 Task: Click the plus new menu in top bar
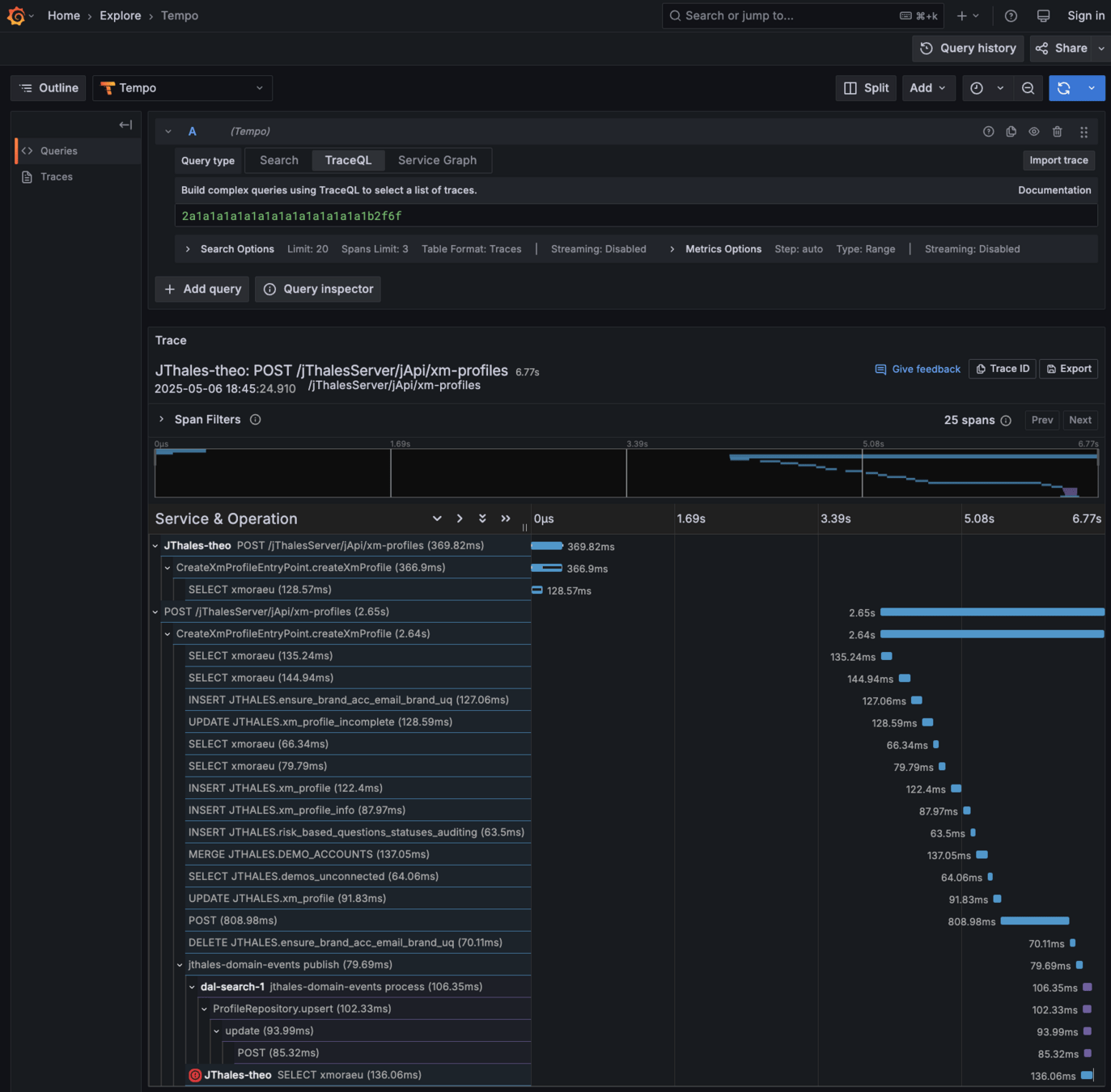click(x=968, y=15)
